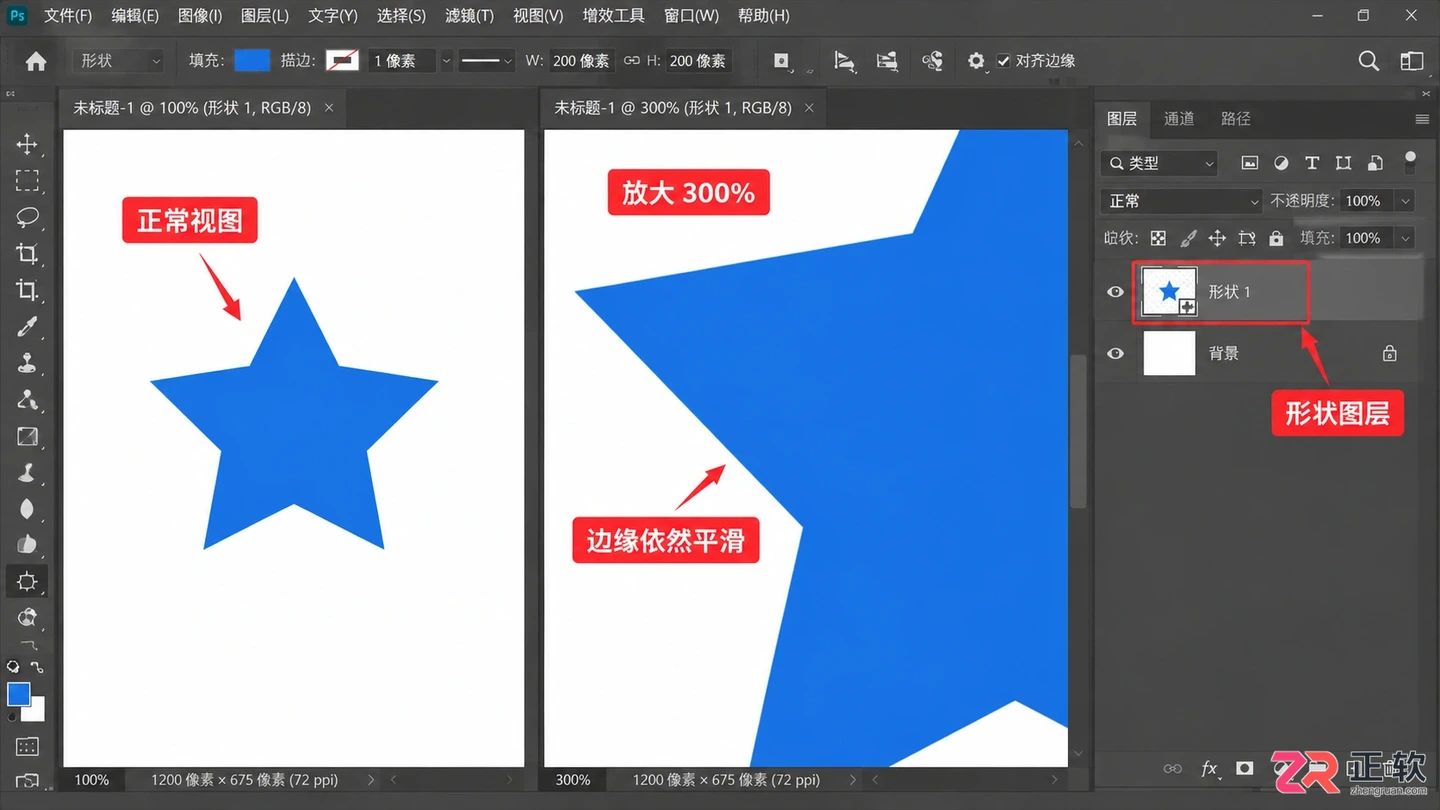The image size is (1440, 810).
Task: Open the 正常 blend mode dropdown
Action: pos(1181,201)
